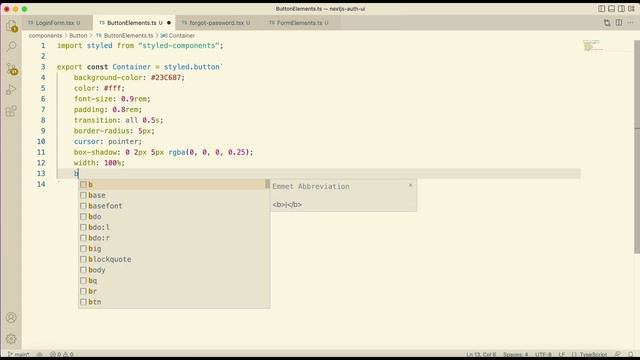Click 'ButtonElements.ts' in the breadcrumb

[128, 36]
